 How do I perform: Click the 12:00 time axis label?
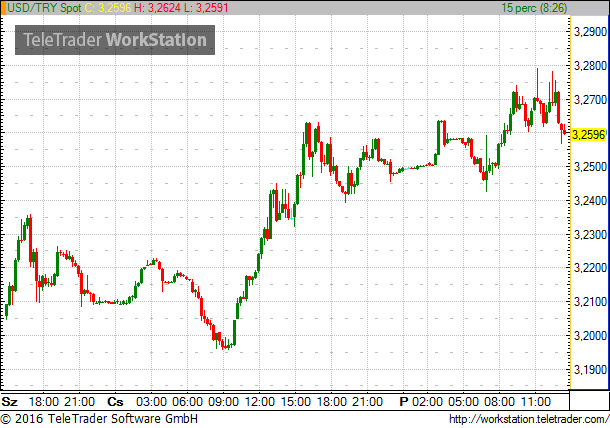click(259, 402)
